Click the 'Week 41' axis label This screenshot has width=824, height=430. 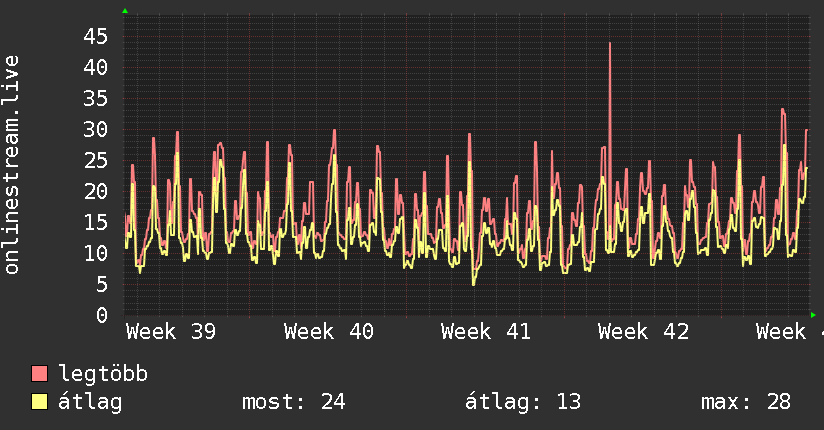pyautogui.click(x=486, y=332)
